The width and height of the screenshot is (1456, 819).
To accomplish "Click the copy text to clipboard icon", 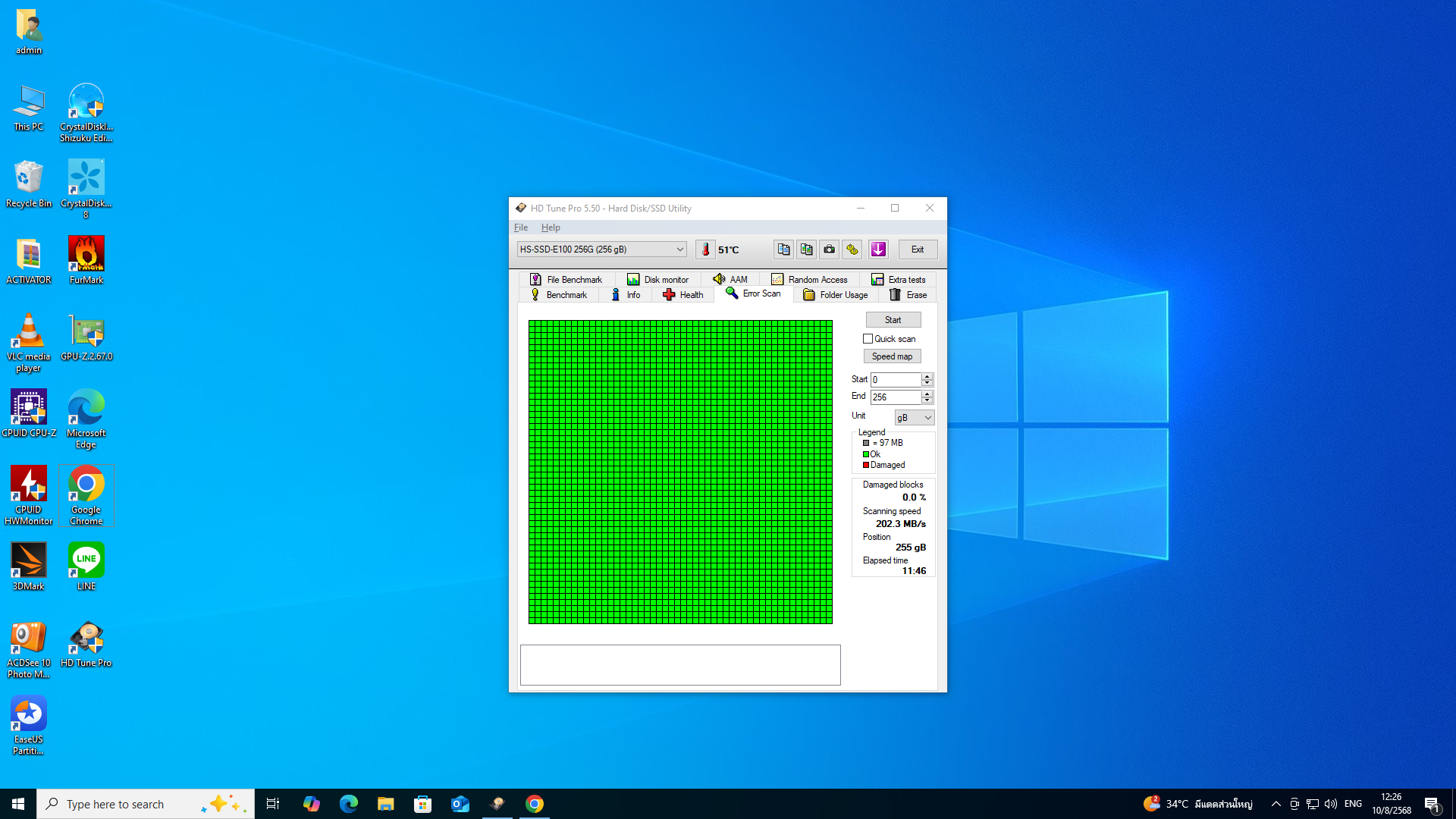I will click(783, 249).
